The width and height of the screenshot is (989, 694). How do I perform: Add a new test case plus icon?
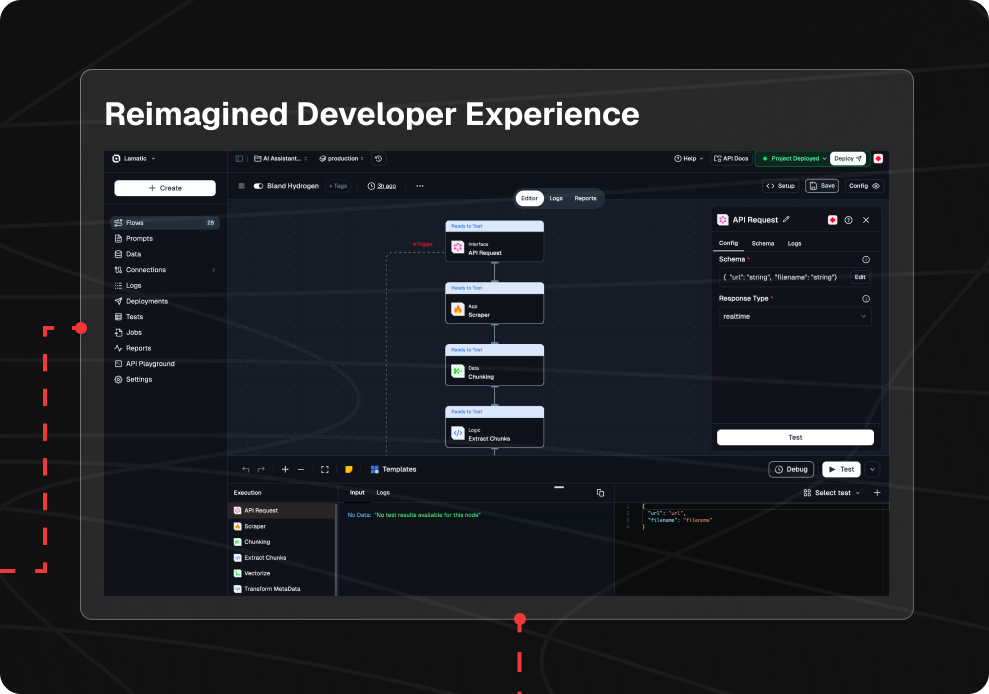click(877, 493)
